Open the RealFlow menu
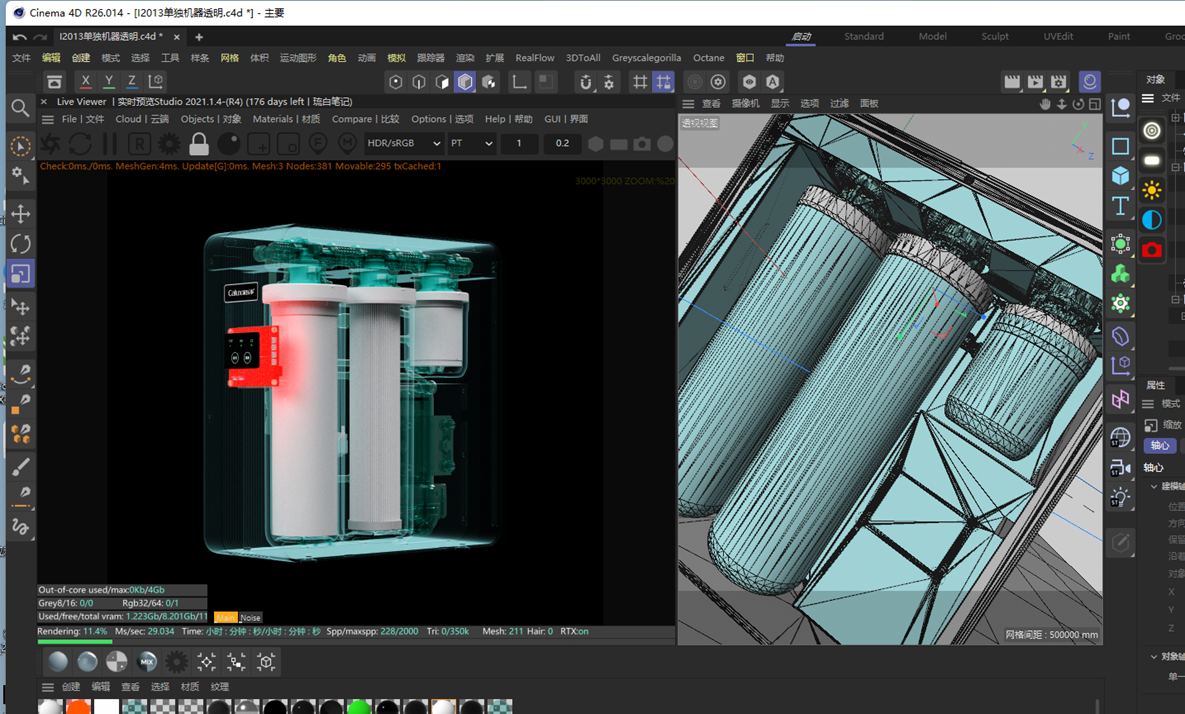The width and height of the screenshot is (1185, 714). (534, 57)
